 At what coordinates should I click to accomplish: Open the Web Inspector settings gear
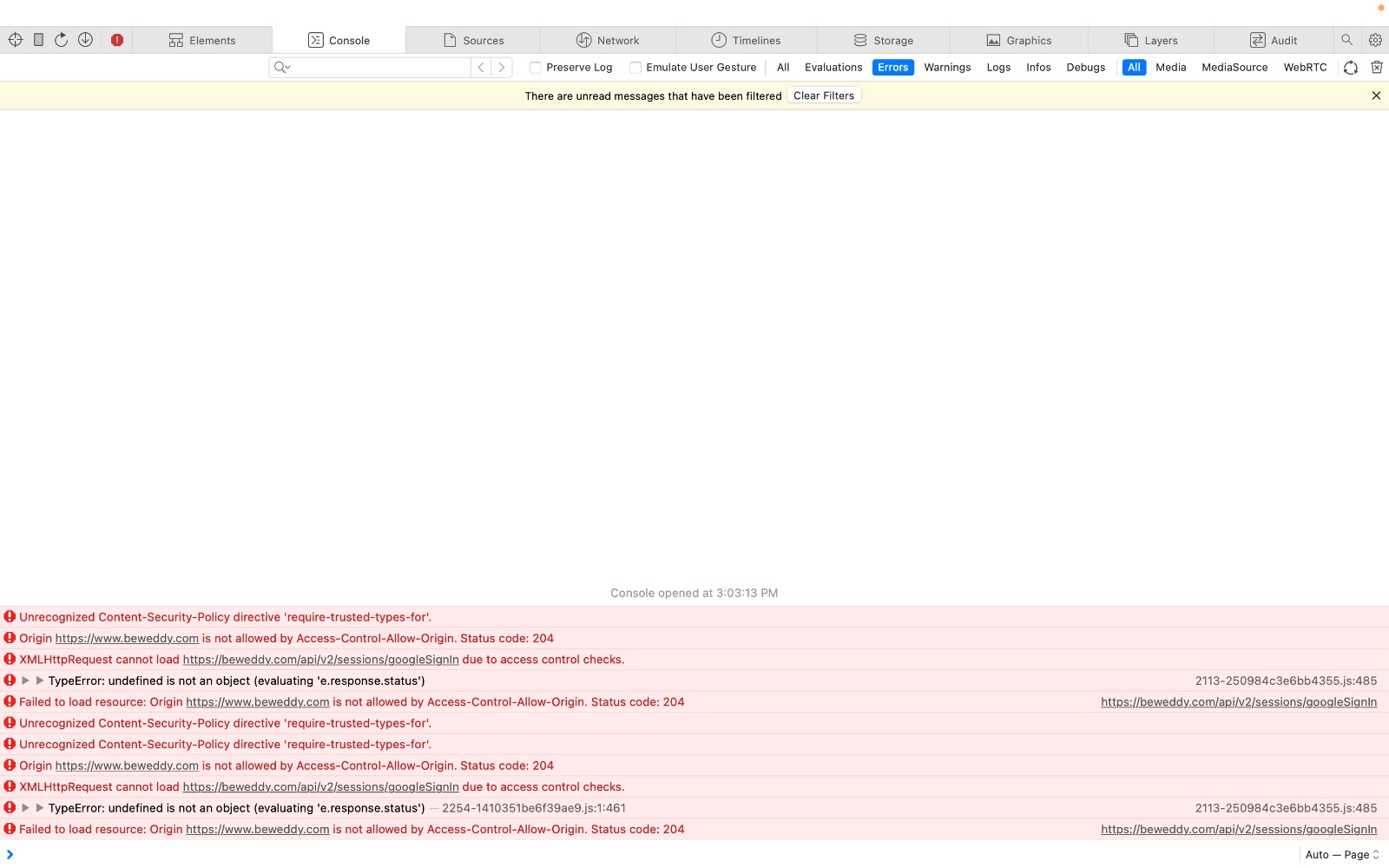(1375, 40)
